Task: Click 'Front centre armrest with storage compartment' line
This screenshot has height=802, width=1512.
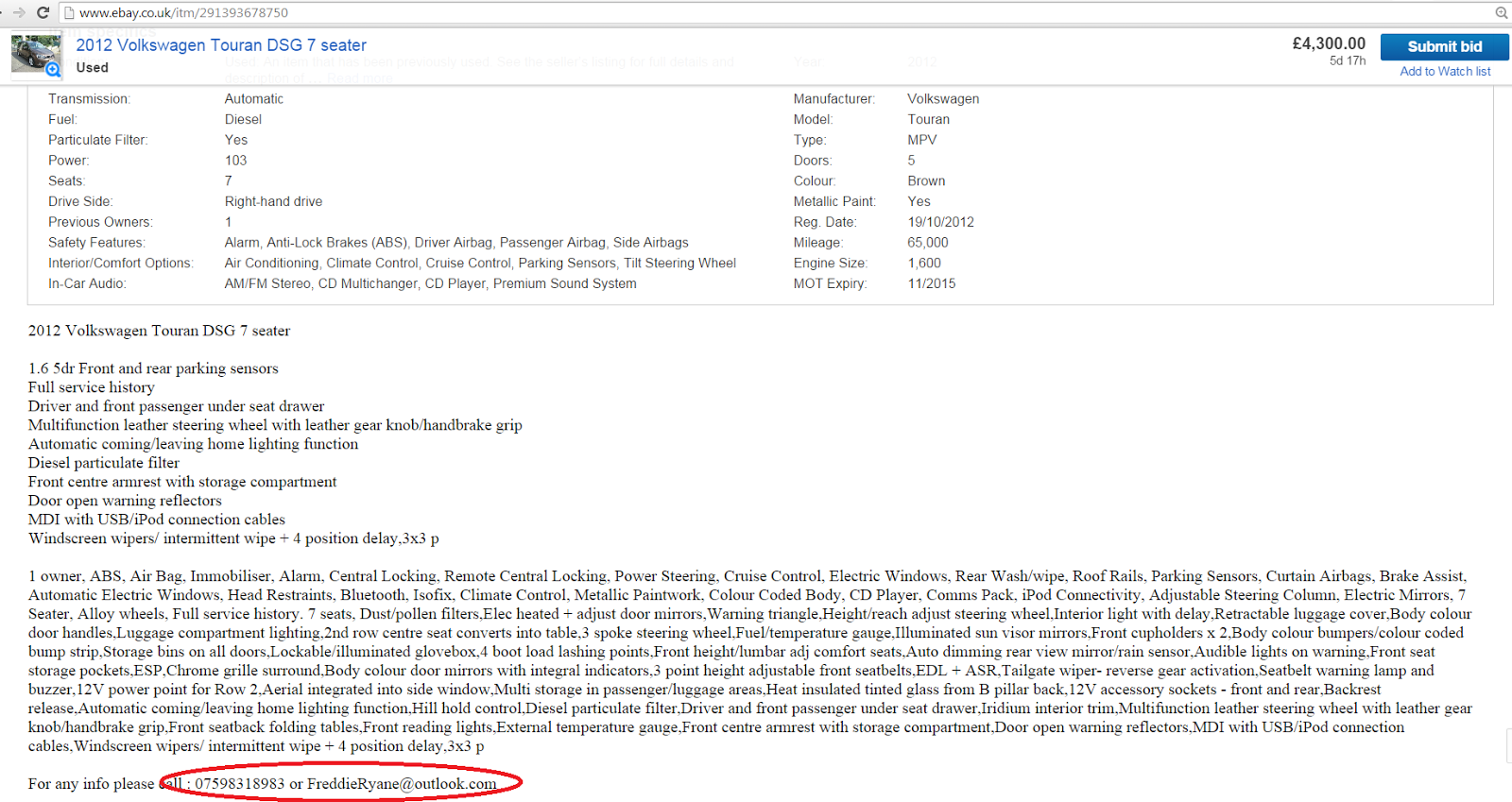Action: pos(182,482)
